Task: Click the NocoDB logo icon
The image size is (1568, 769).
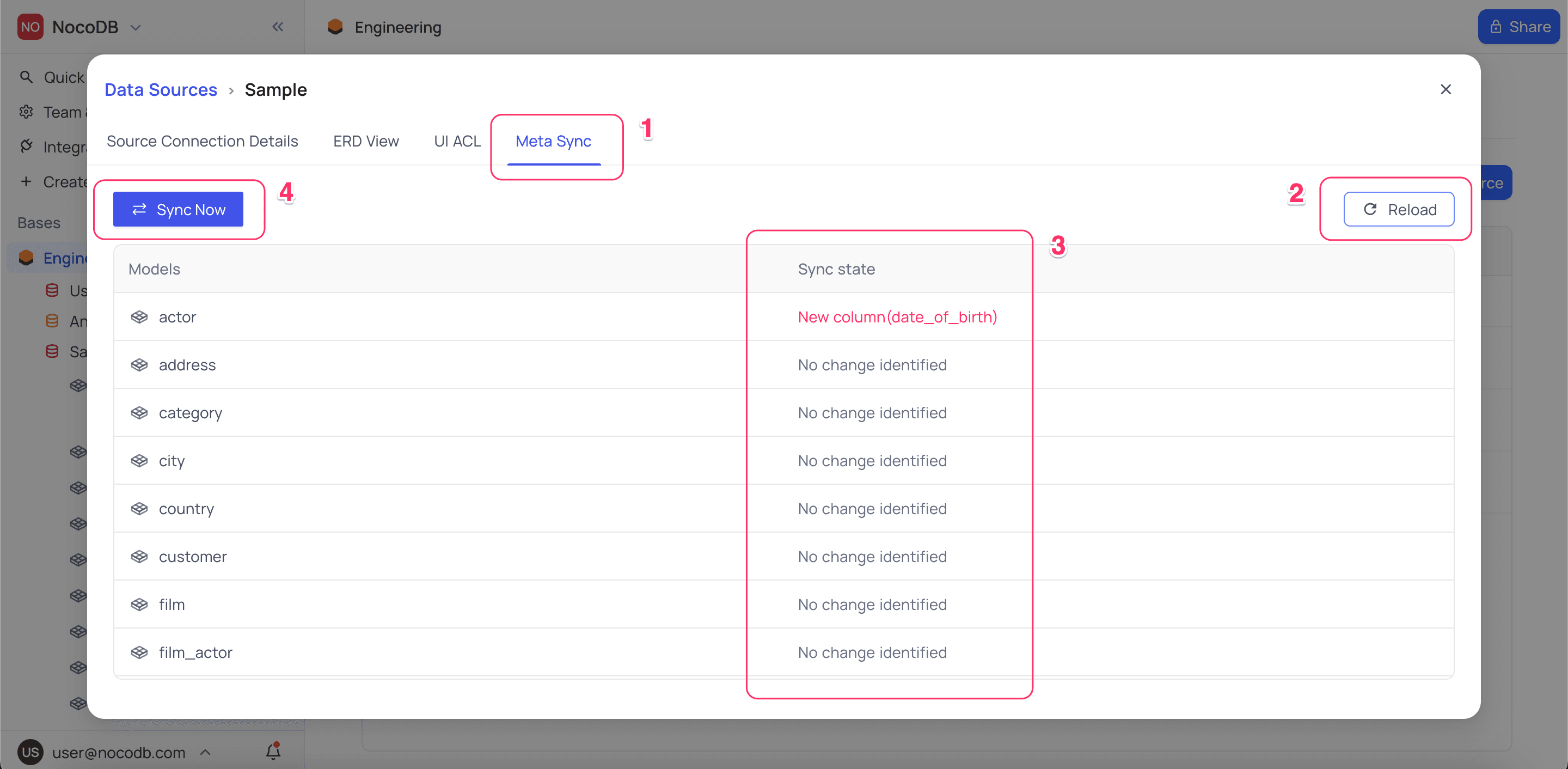Action: pyautogui.click(x=30, y=26)
